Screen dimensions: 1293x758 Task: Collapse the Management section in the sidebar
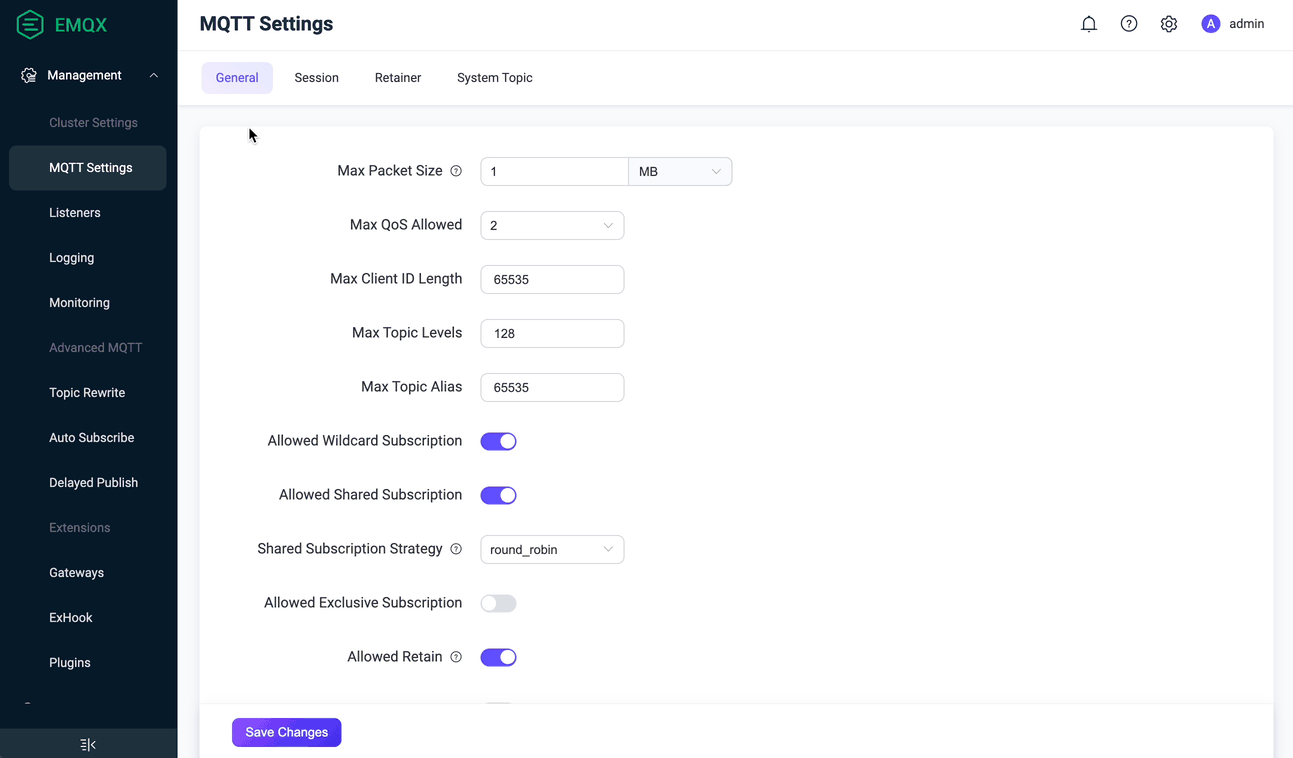[x=152, y=74]
